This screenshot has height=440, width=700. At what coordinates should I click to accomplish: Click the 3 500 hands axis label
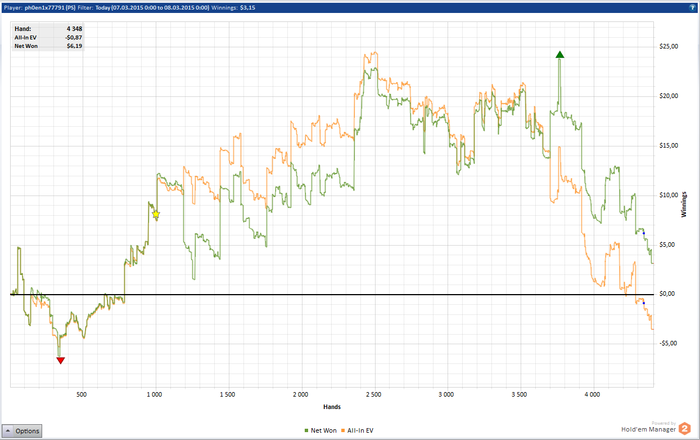(x=519, y=394)
